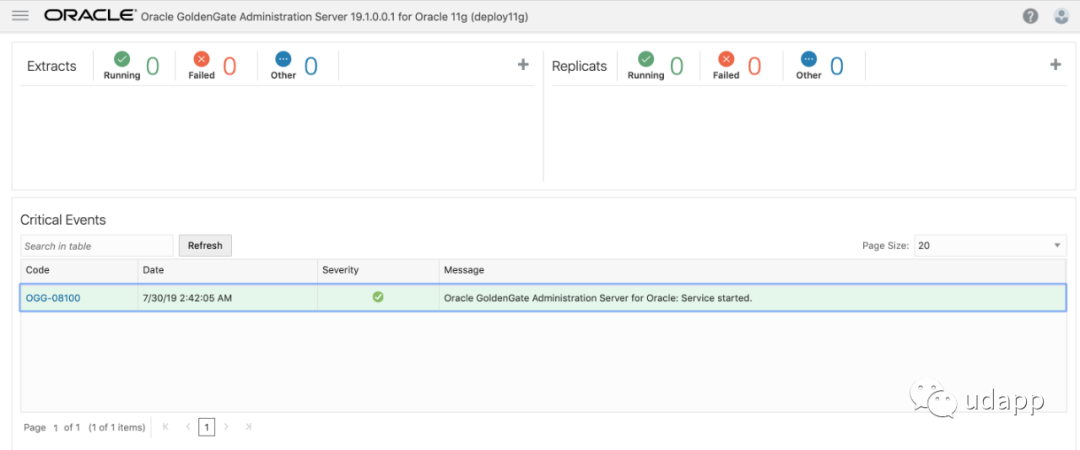1080x450 pixels.
Task: Open the OGG-08100 event code link
Action: (x=53, y=297)
